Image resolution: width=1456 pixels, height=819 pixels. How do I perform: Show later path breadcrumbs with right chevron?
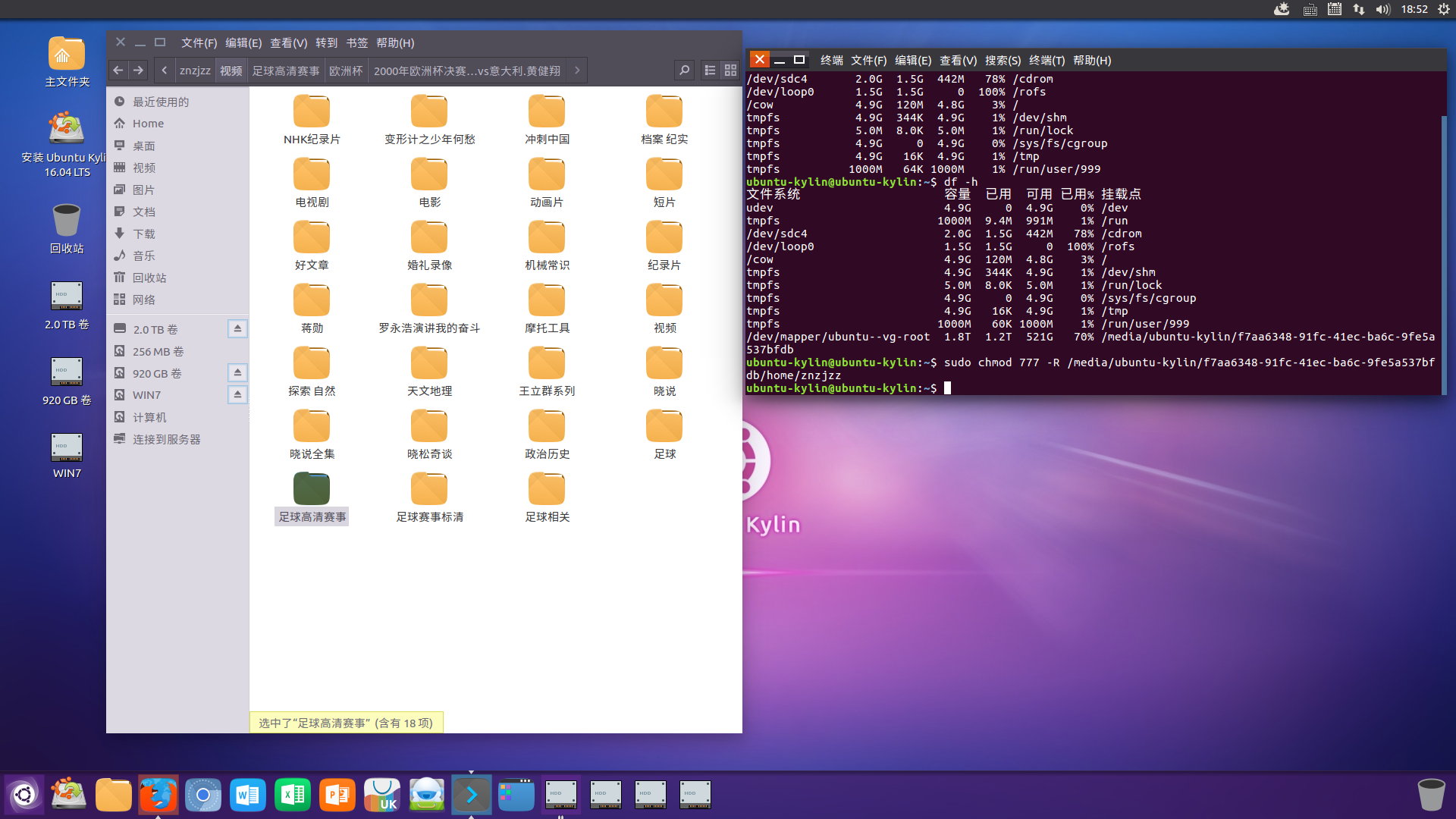(577, 71)
